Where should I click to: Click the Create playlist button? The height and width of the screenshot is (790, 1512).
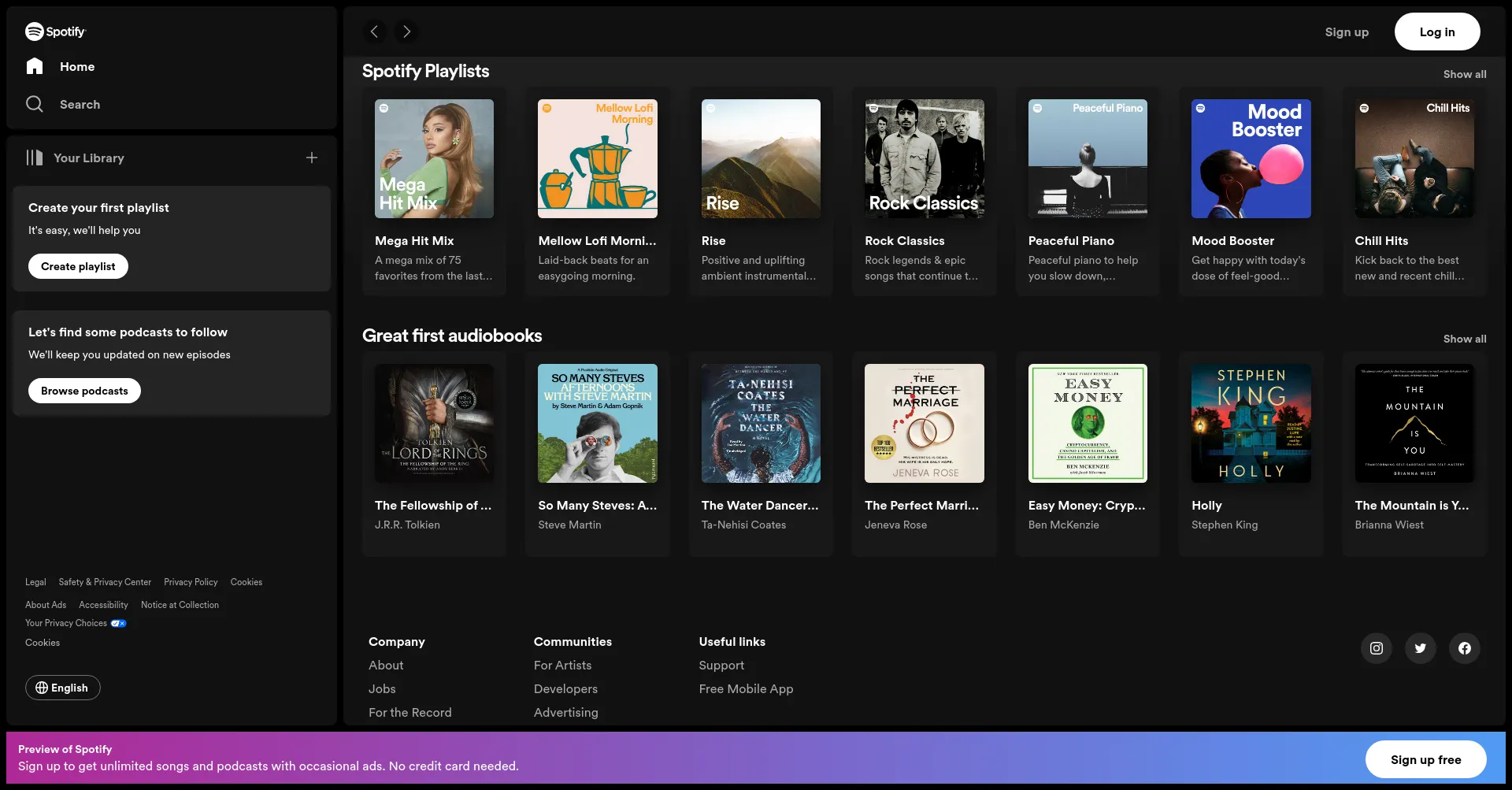[78, 266]
